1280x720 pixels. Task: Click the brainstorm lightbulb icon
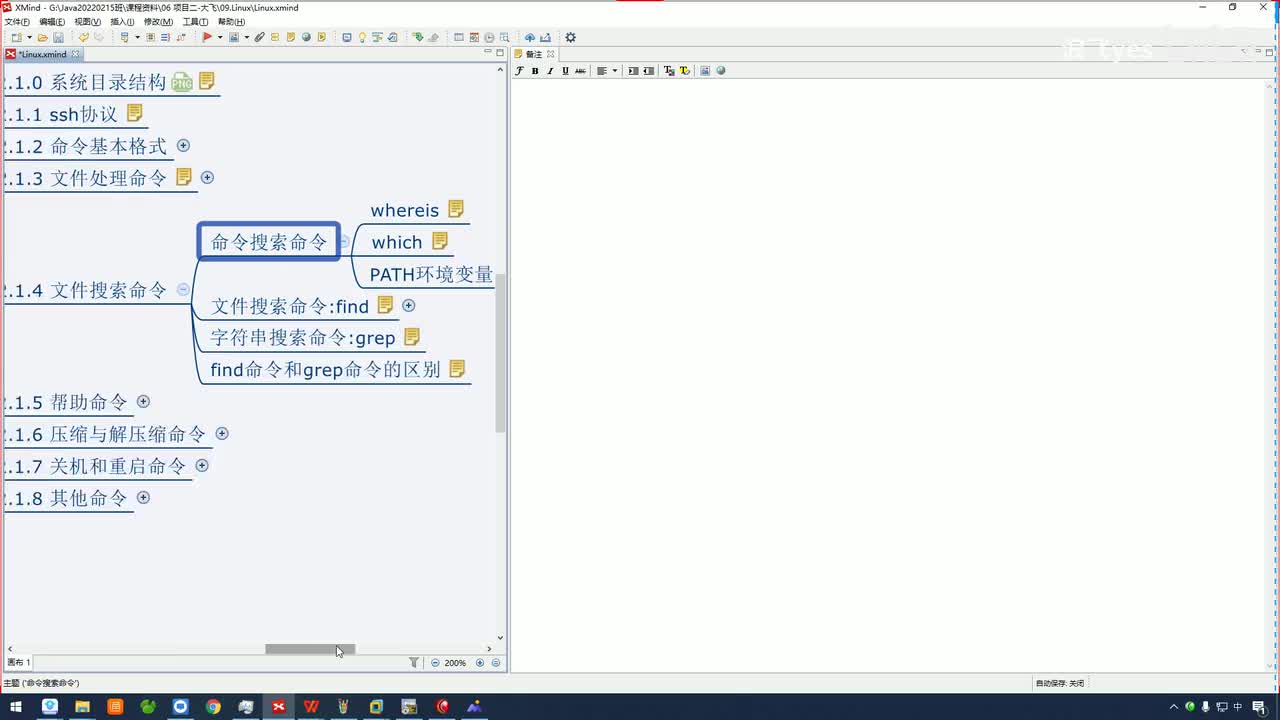pyautogui.click(x=362, y=38)
